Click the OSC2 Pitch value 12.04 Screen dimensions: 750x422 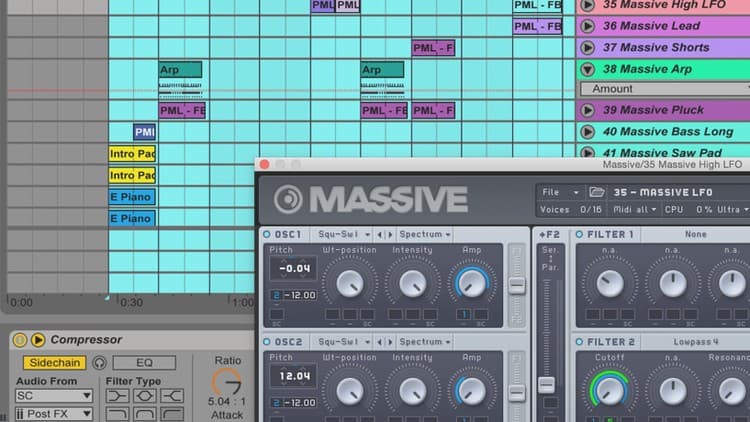pos(294,376)
